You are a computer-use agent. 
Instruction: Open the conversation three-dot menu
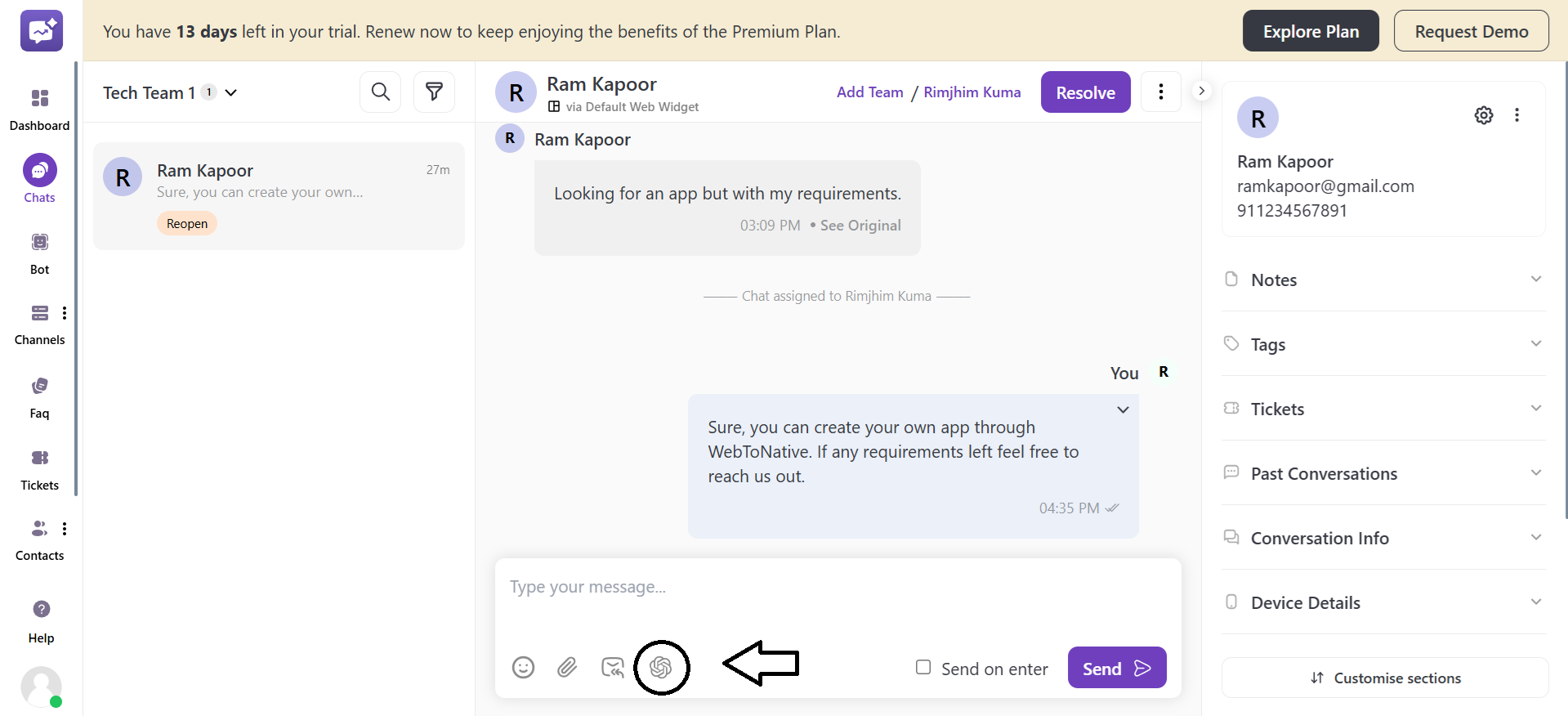1160,92
